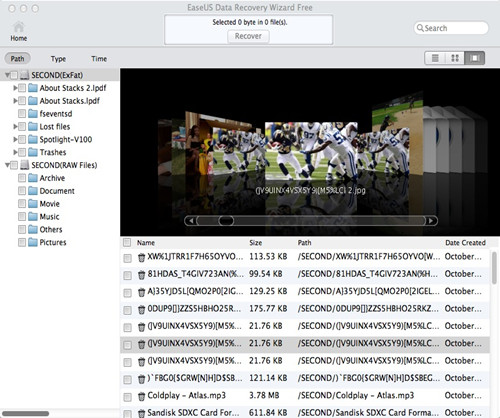Image resolution: width=500 pixels, height=418 pixels.
Task: Switch to the Time tab
Action: (99, 59)
